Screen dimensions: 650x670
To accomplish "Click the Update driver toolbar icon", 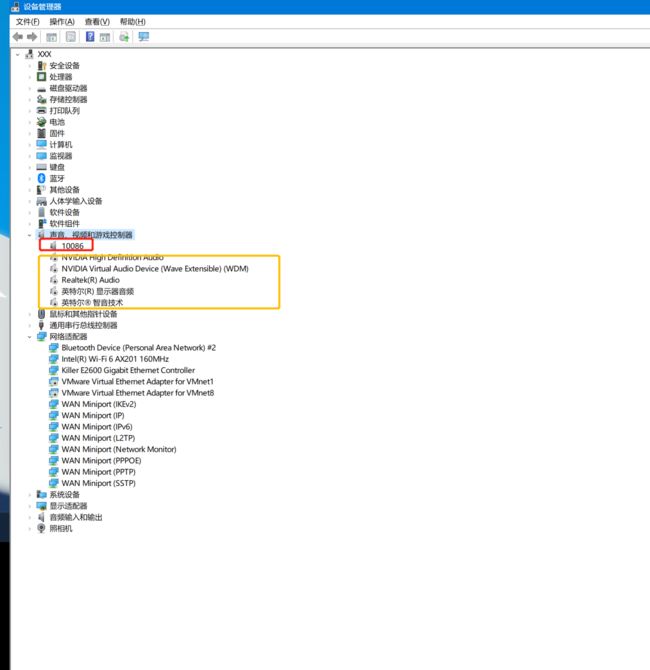I will [x=124, y=37].
